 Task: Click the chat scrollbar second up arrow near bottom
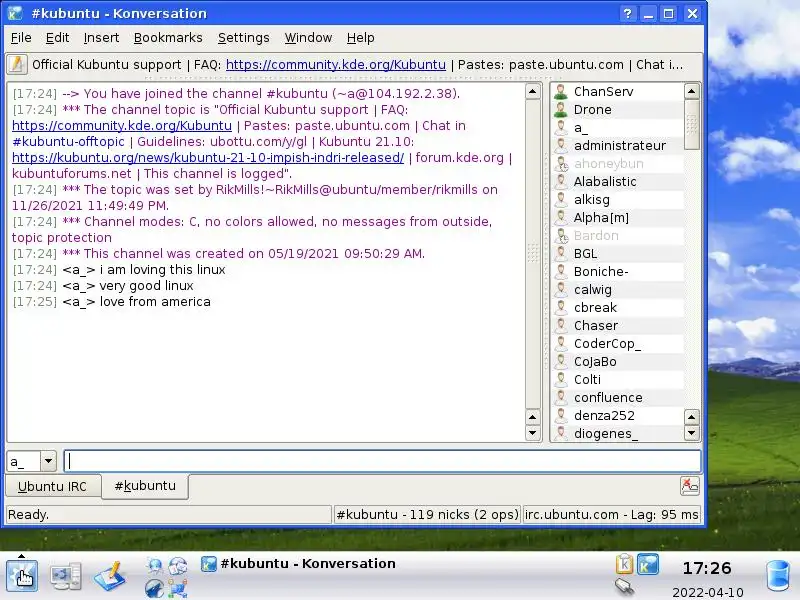(x=533, y=417)
